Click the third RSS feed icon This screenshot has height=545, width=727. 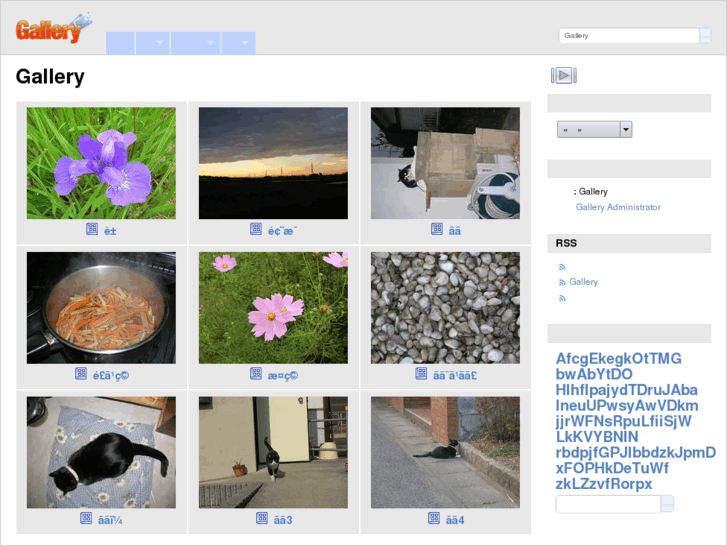coord(562,298)
